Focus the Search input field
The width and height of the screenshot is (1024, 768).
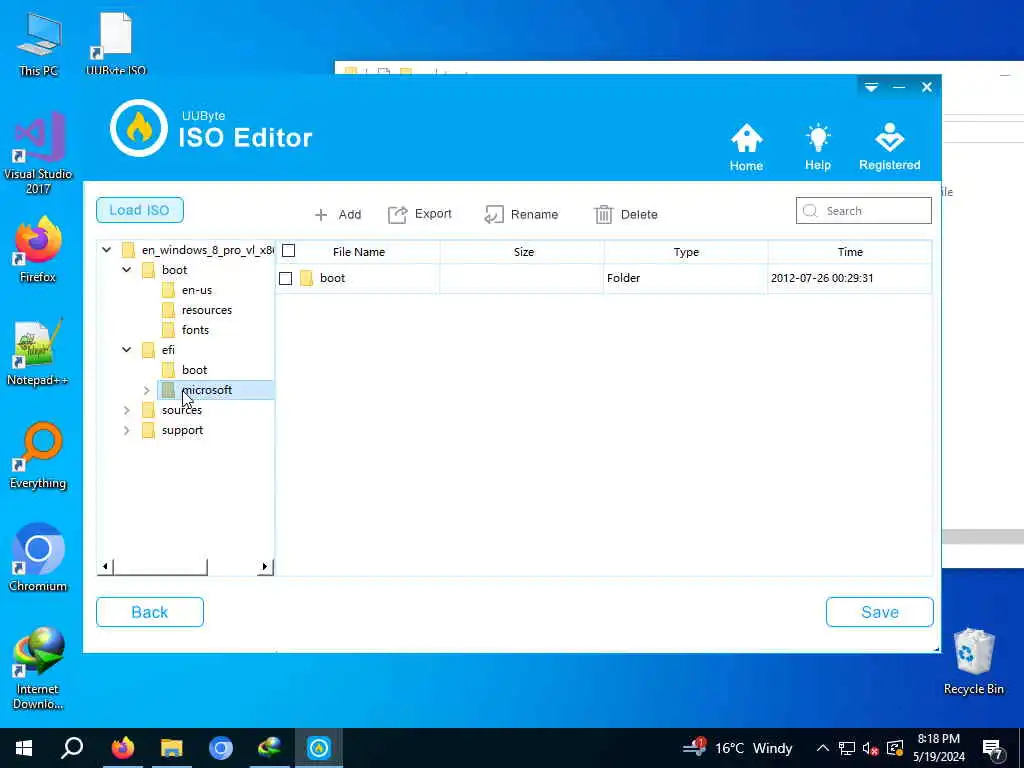click(x=863, y=211)
